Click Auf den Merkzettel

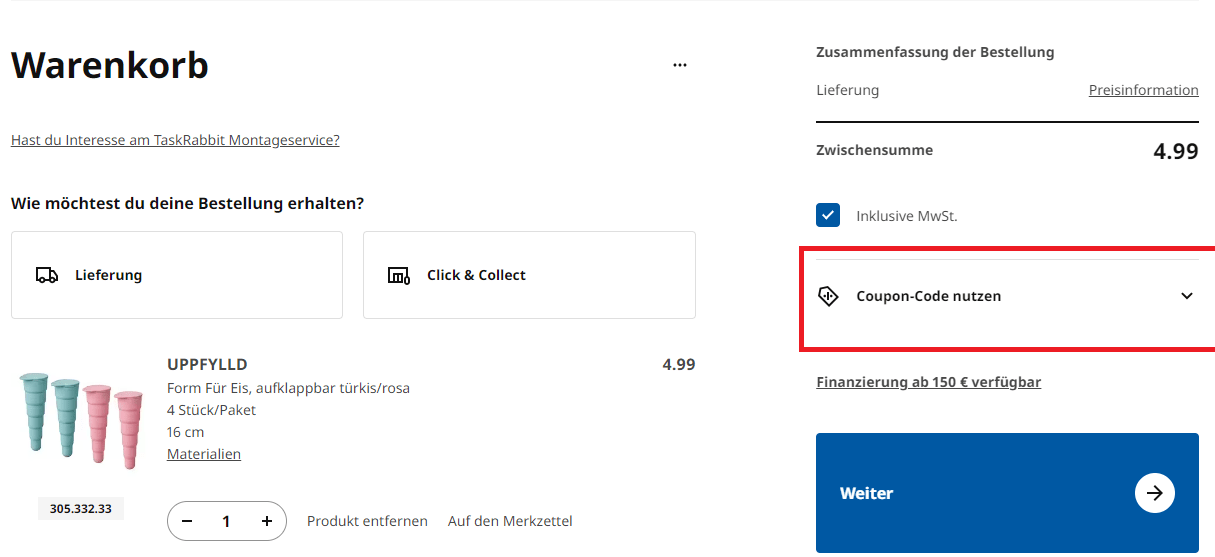(x=510, y=521)
